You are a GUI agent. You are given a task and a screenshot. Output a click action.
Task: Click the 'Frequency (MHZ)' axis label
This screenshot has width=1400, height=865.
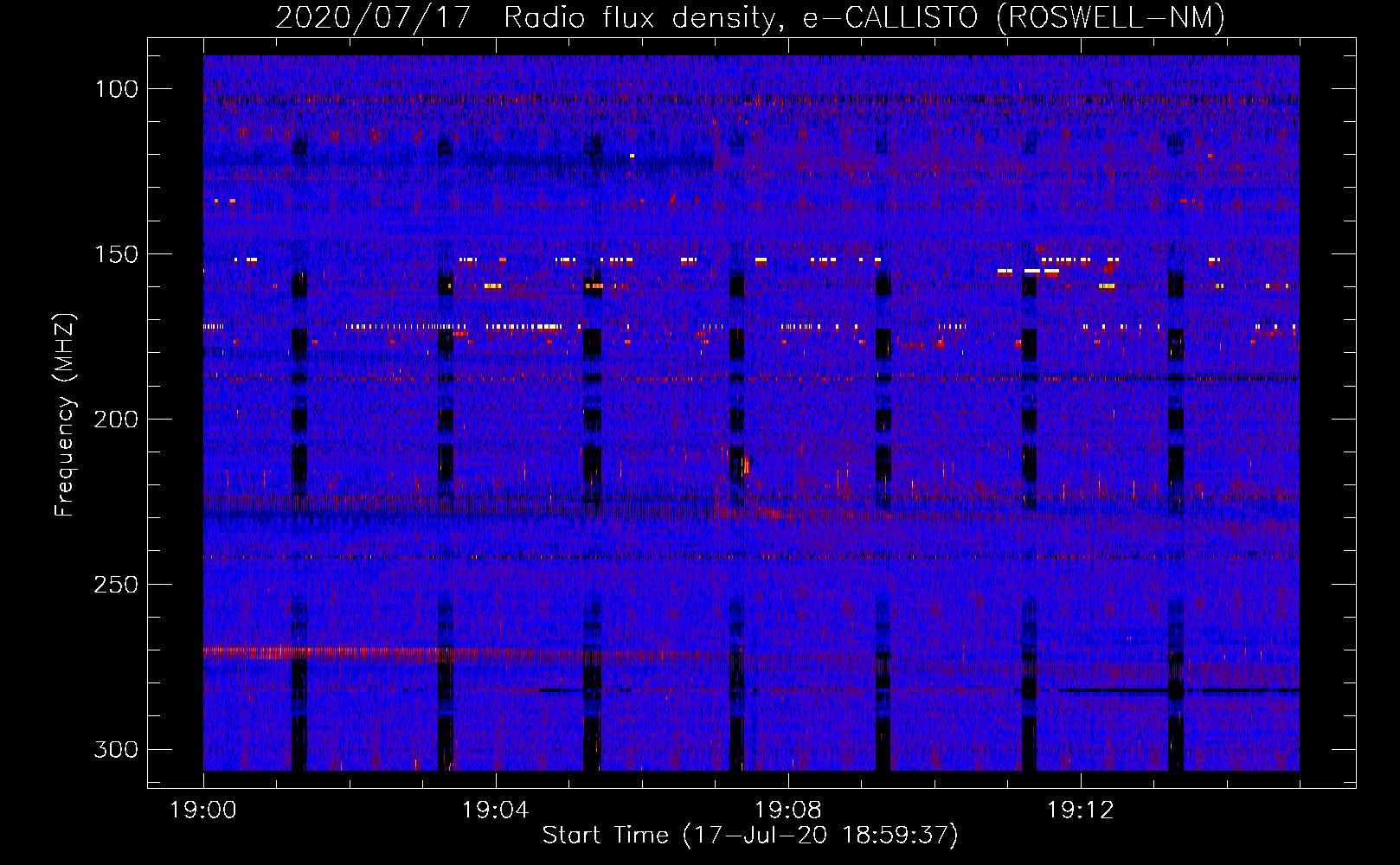(x=65, y=415)
